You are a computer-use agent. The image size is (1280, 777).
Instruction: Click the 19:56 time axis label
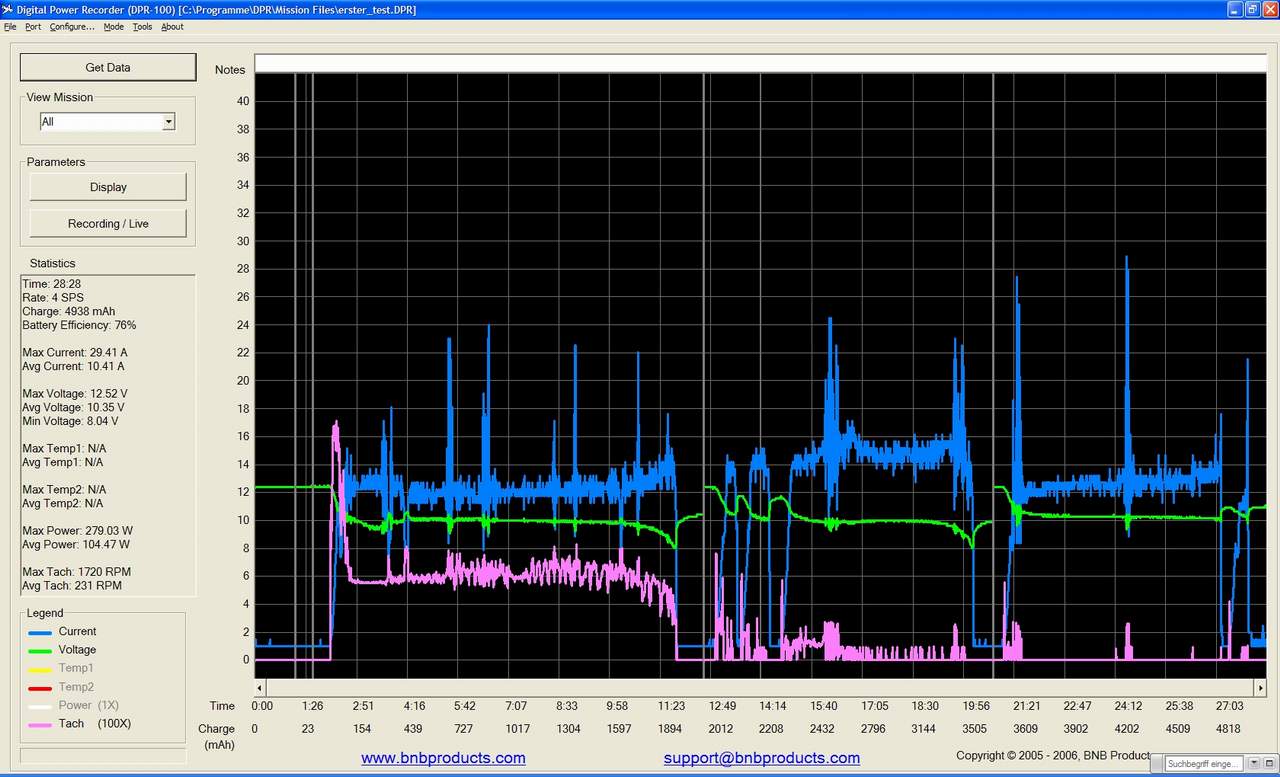click(975, 706)
